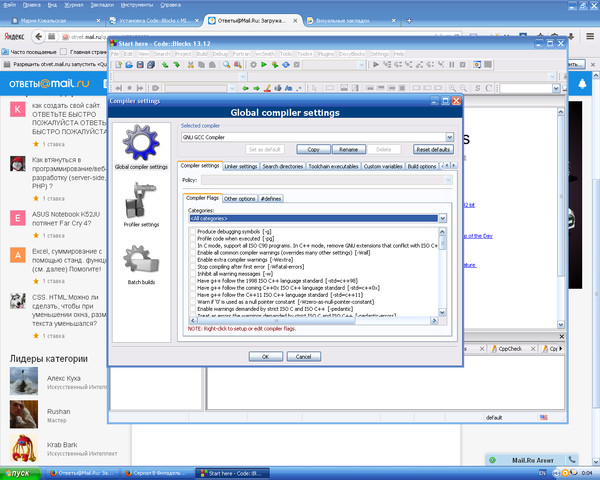Click the Windows Start button
The width and height of the screenshot is (600, 480).
tap(20, 472)
